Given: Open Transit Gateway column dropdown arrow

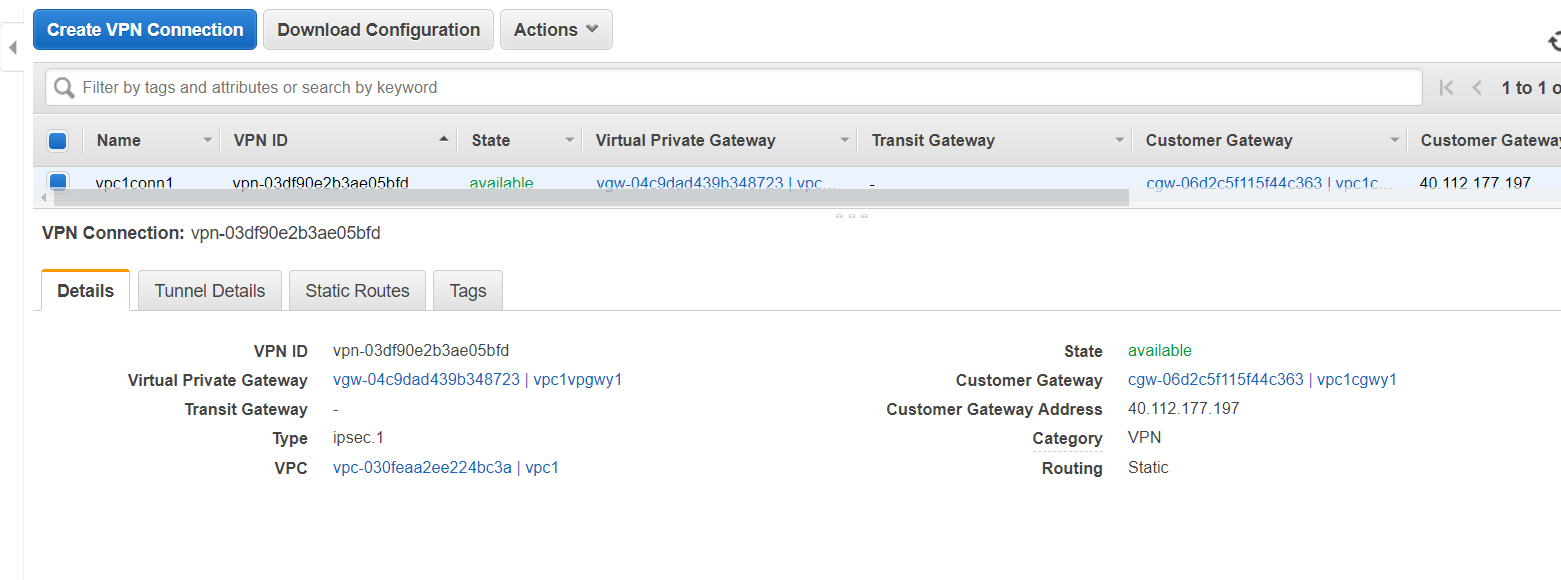Looking at the screenshot, I should (1120, 141).
